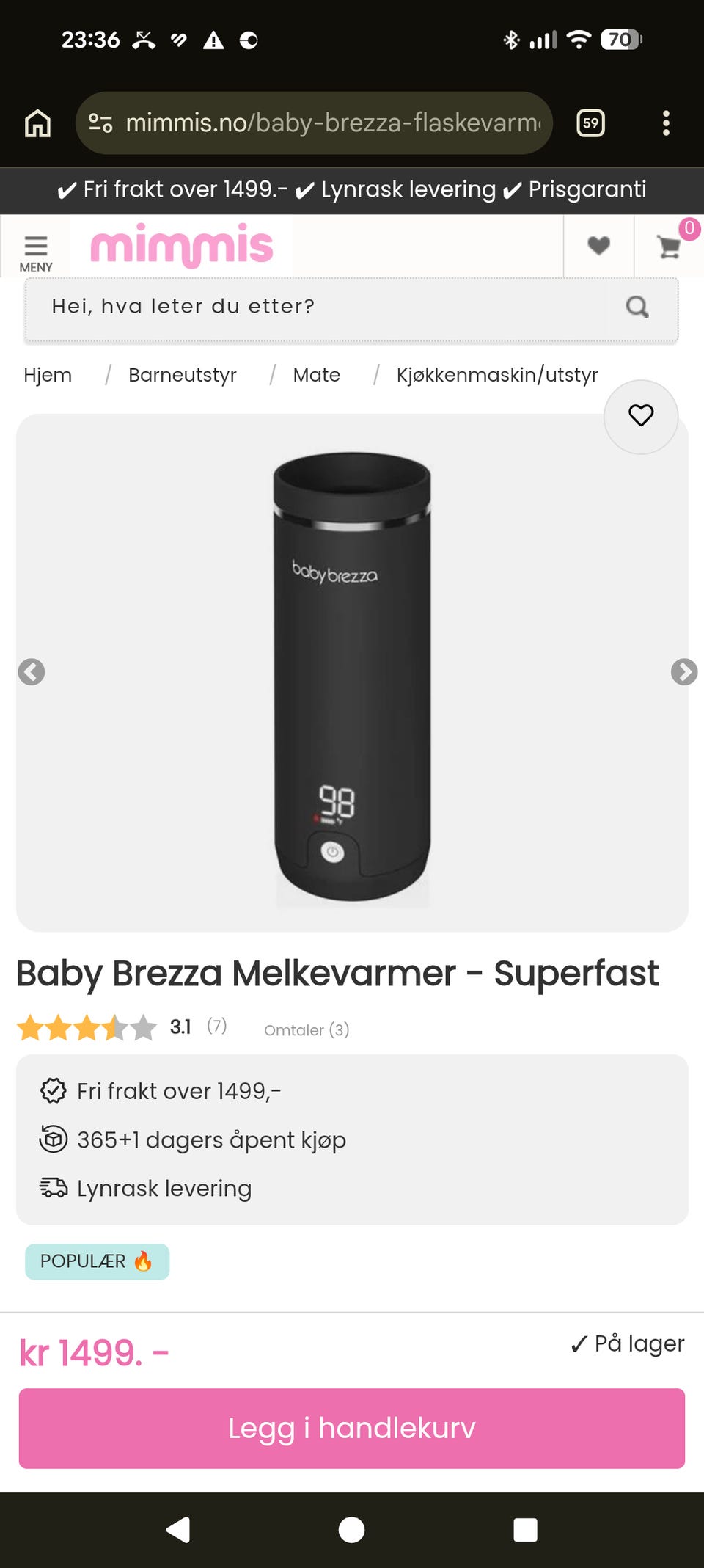The width and height of the screenshot is (704, 1568).
Task: Open browser tab switcher showing 59
Action: click(x=591, y=123)
